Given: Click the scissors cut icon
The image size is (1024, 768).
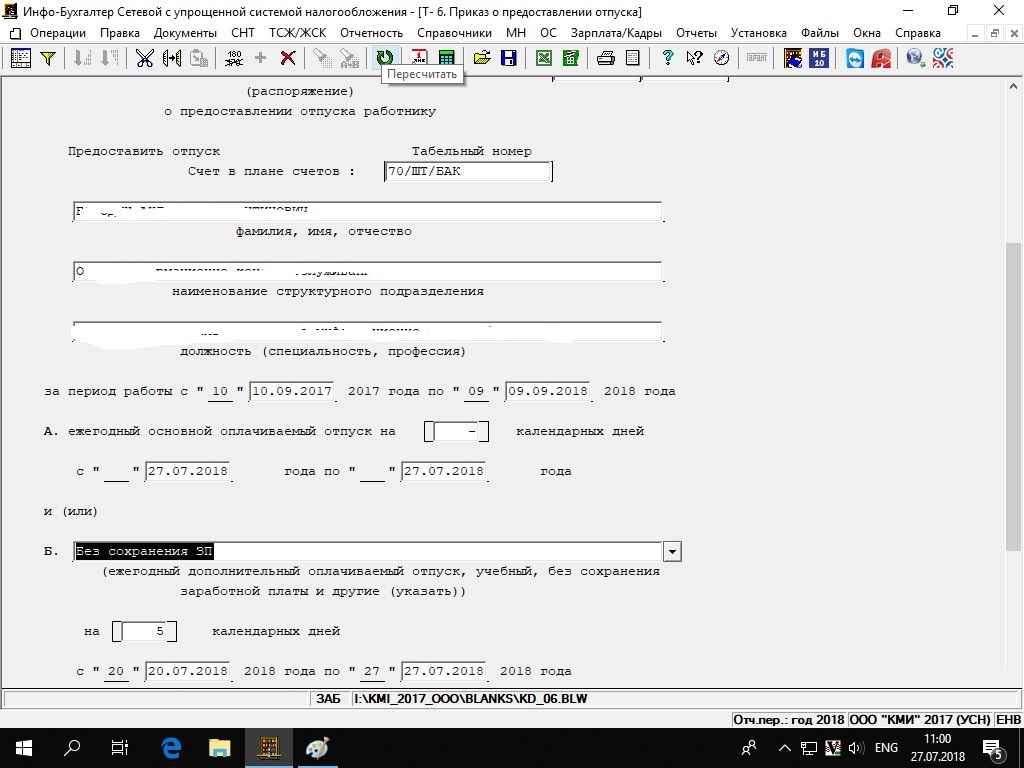Looking at the screenshot, I should click(x=145, y=58).
